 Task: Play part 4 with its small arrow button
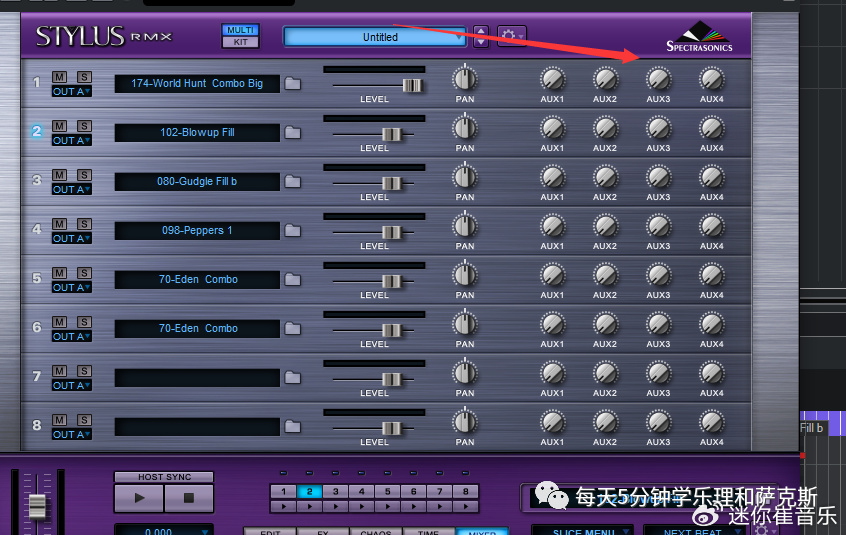(x=361, y=506)
